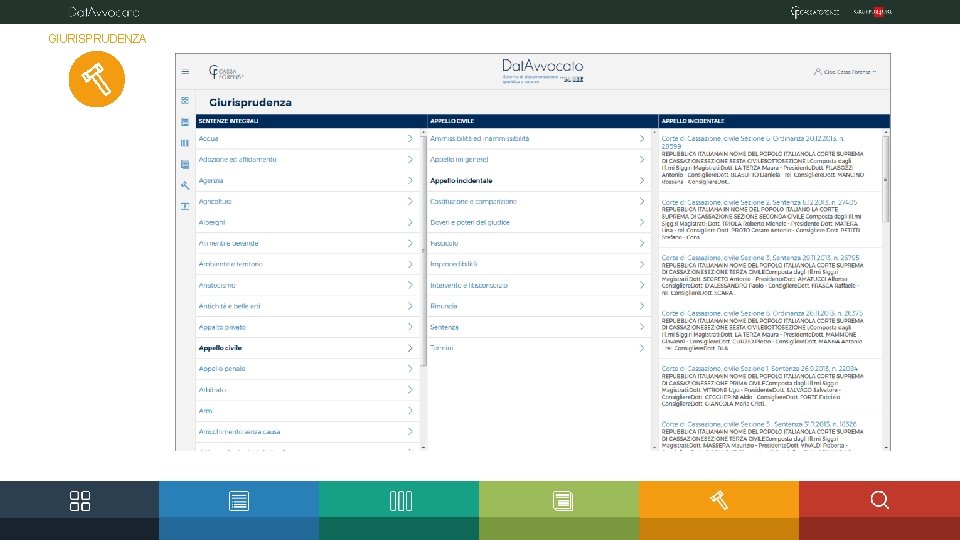
Task: Click the DatAvvocato logo in the app header
Action: 542,70
